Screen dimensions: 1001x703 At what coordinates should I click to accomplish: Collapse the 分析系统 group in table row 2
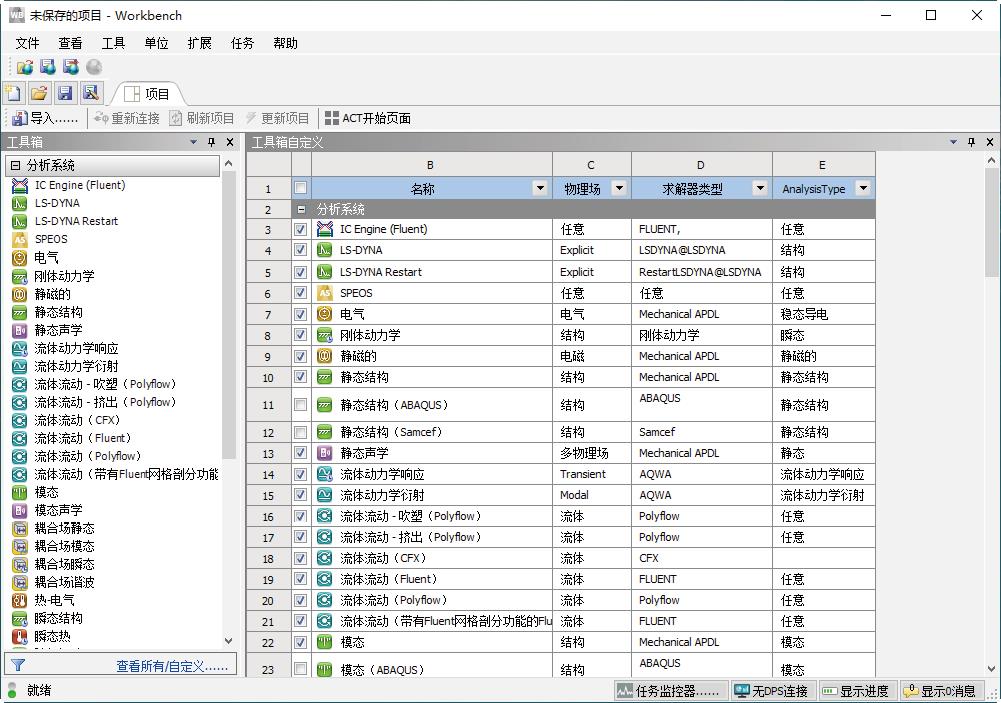(301, 209)
